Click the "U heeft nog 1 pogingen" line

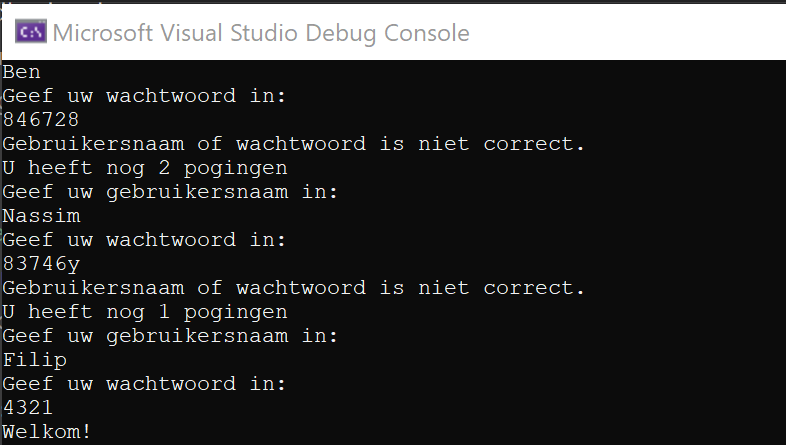point(145,312)
